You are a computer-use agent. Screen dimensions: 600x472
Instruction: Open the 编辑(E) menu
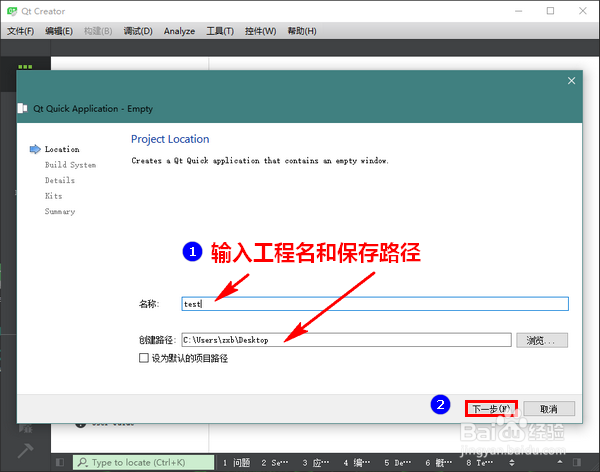[x=59, y=31]
